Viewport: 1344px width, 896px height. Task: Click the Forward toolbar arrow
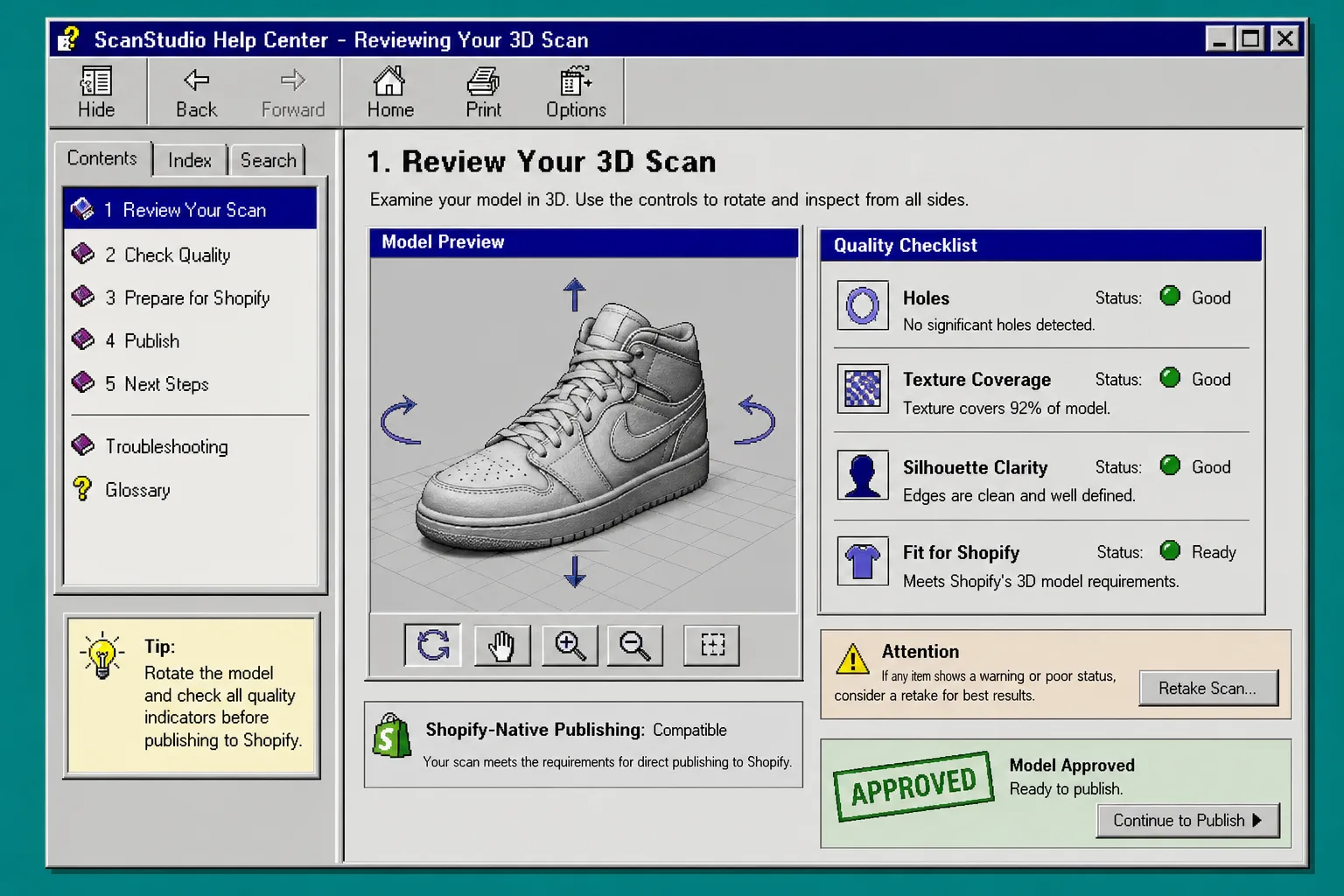coord(293,91)
